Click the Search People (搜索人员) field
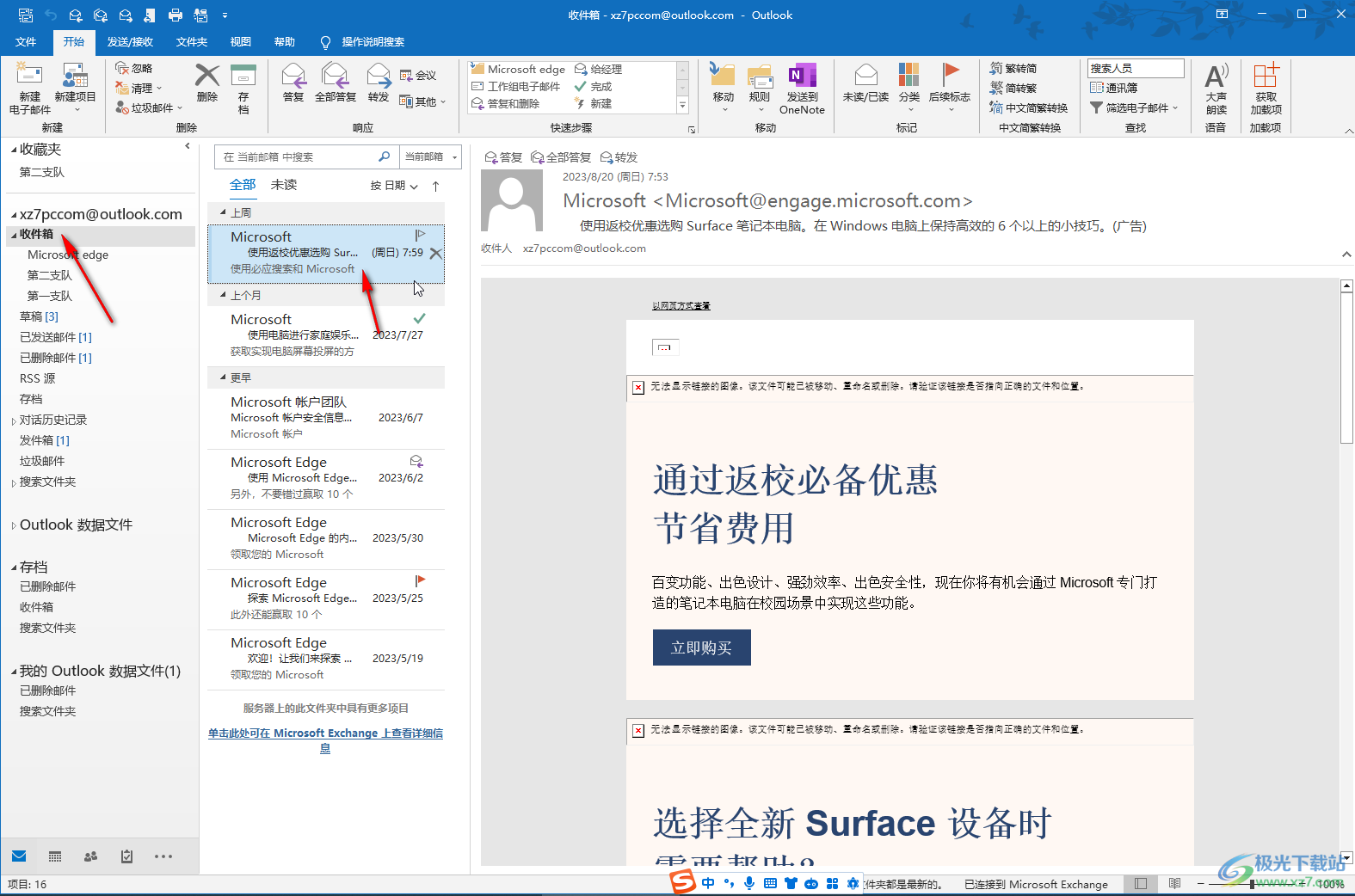 pyautogui.click(x=1136, y=68)
